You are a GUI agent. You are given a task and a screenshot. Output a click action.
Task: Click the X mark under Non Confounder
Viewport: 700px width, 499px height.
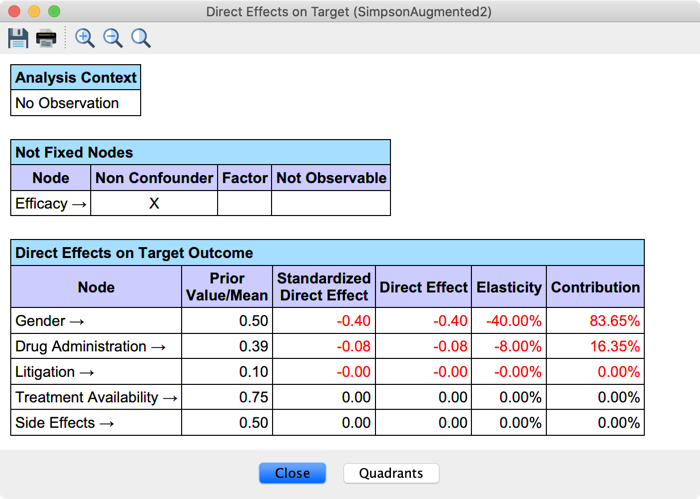click(x=154, y=203)
